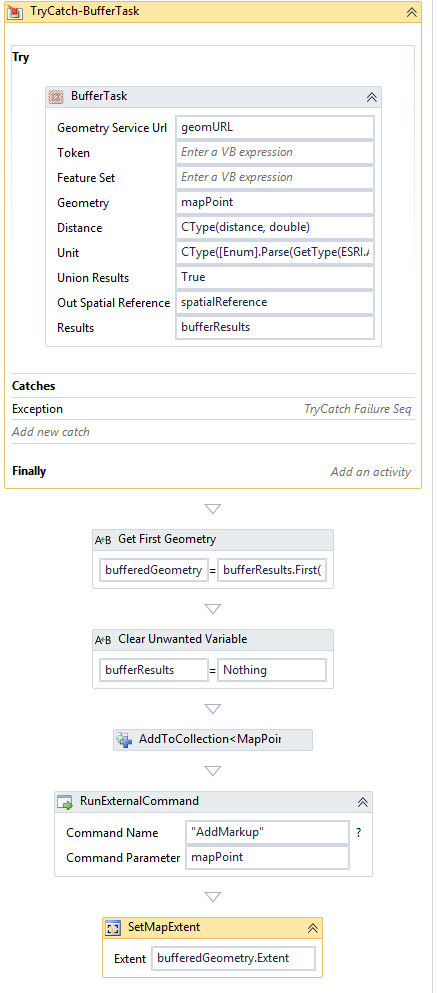The width and height of the screenshot is (438, 993).
Task: Edit the Command Parameter field mapPoint
Action: point(267,857)
